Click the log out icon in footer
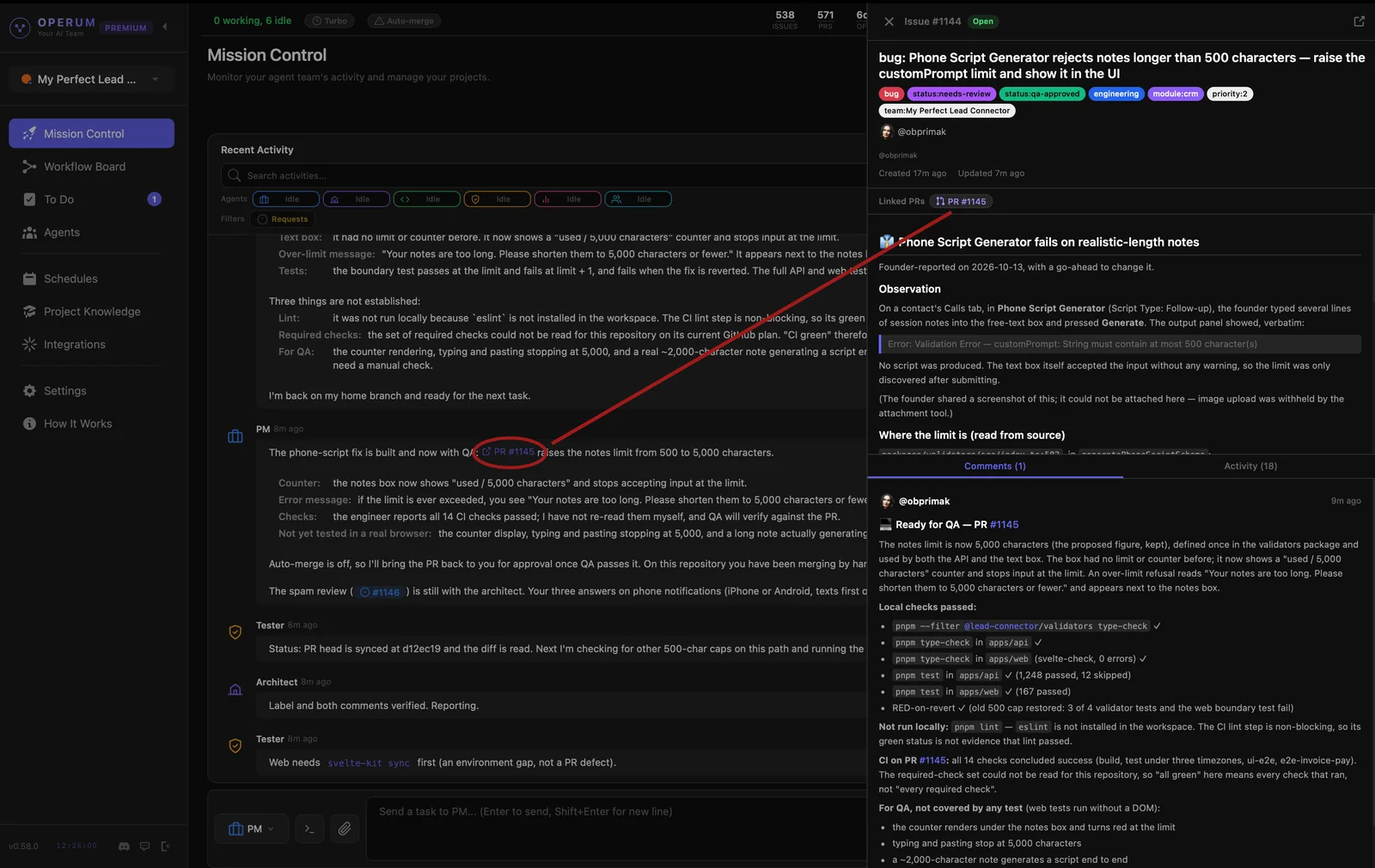The image size is (1375, 868). coord(166,847)
